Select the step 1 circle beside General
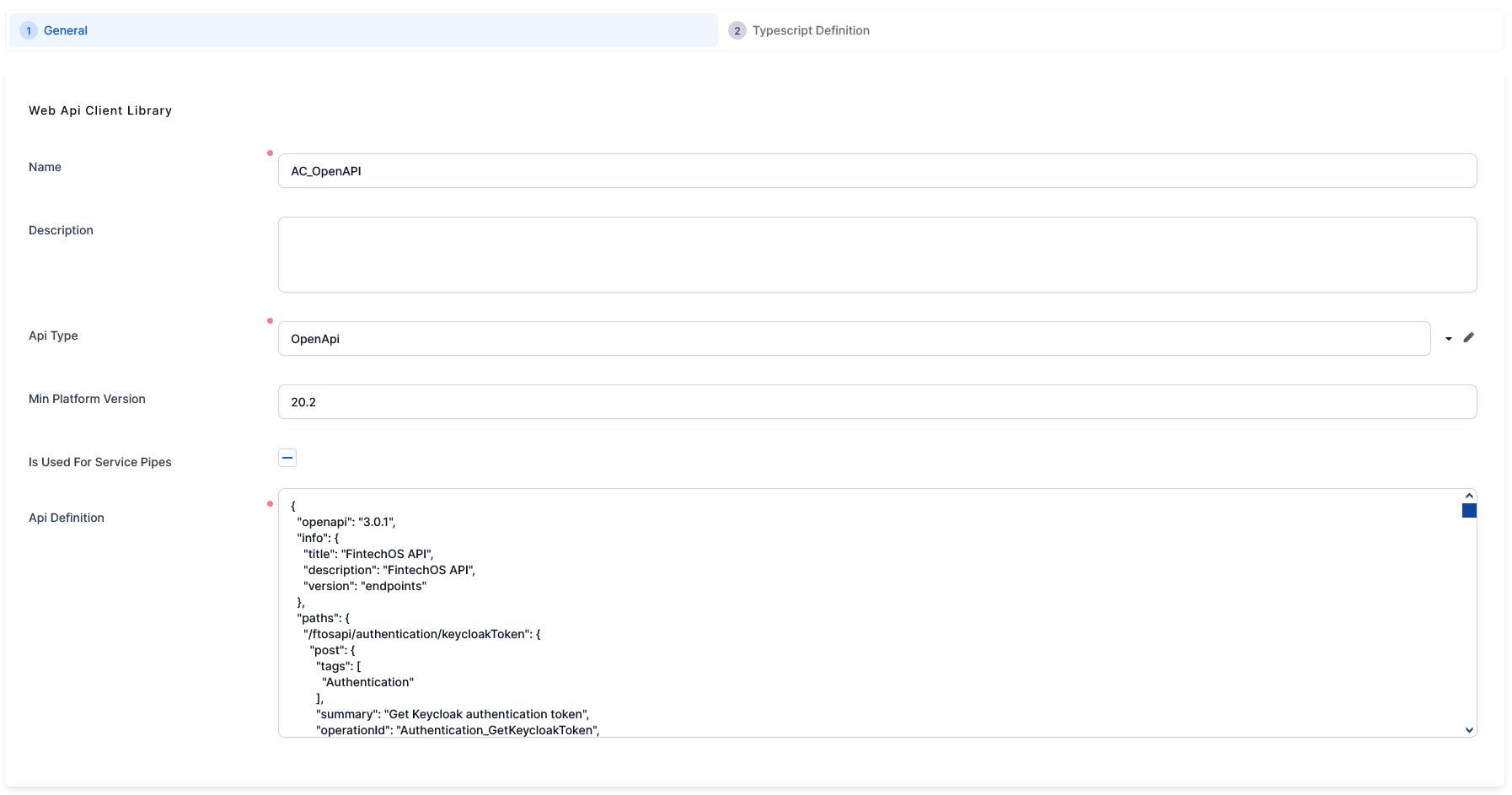 click(x=28, y=30)
